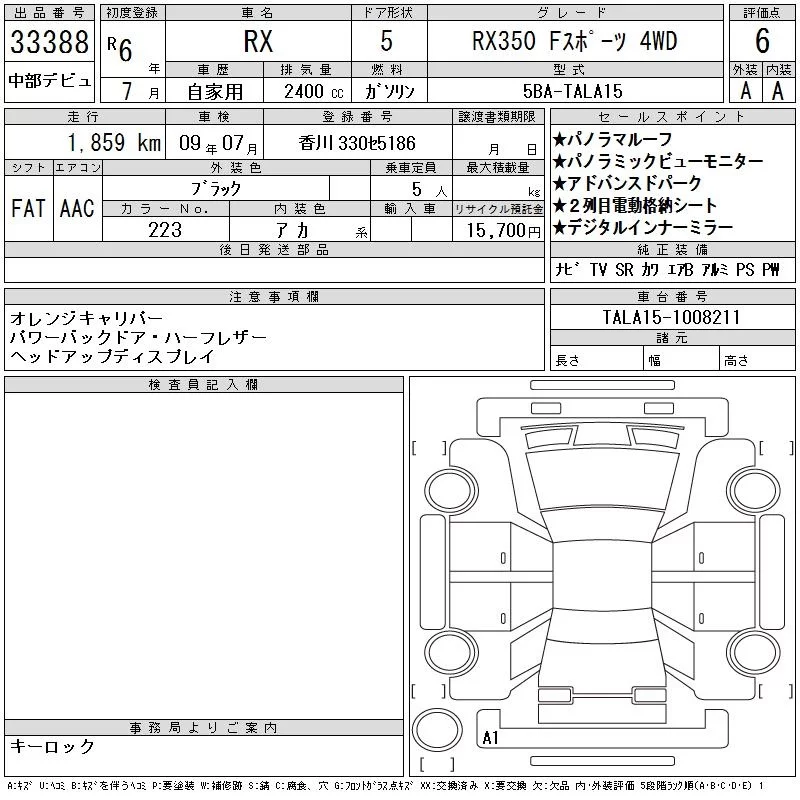Select the recycle deposit 15,700円

click(504, 231)
